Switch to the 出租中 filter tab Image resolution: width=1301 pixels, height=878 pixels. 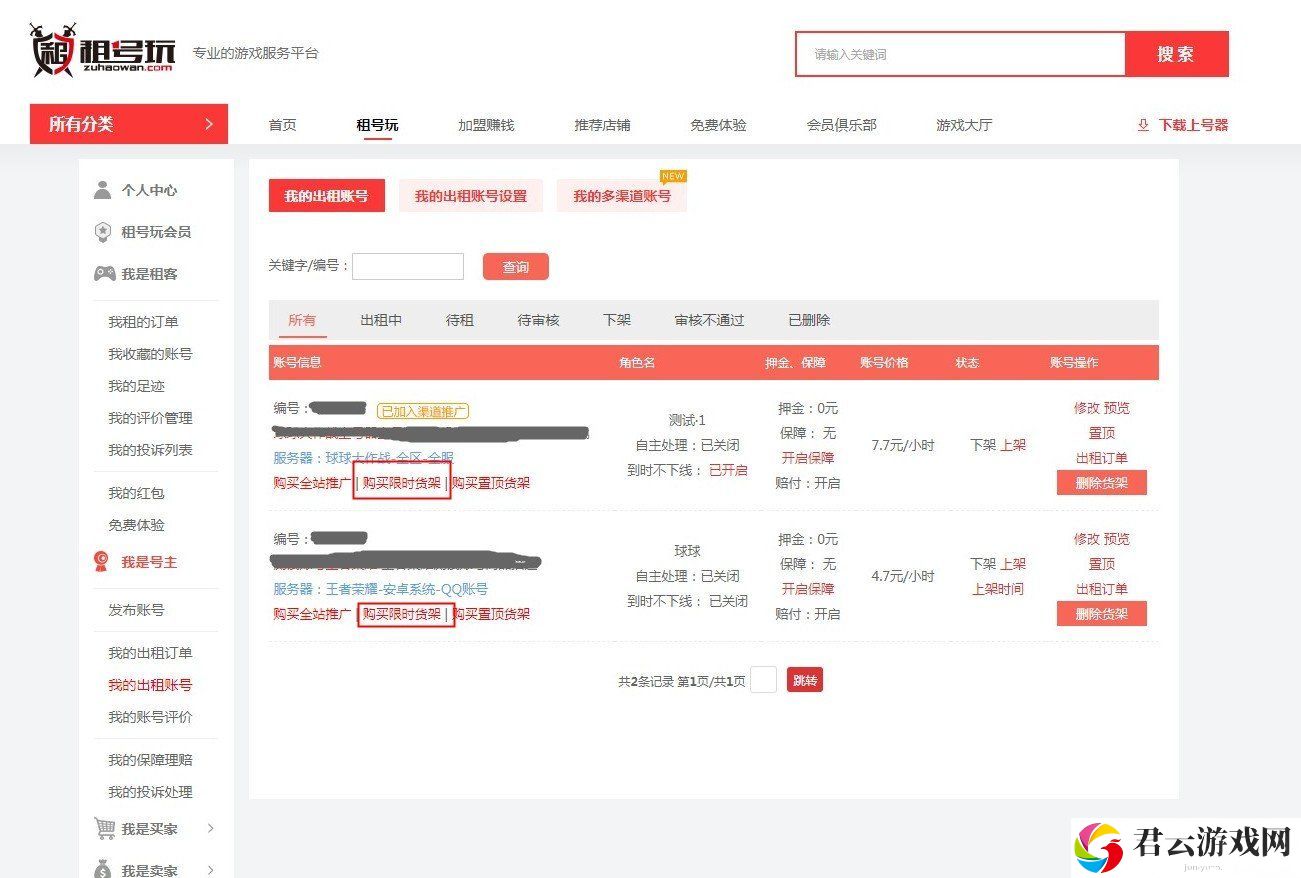(381, 320)
